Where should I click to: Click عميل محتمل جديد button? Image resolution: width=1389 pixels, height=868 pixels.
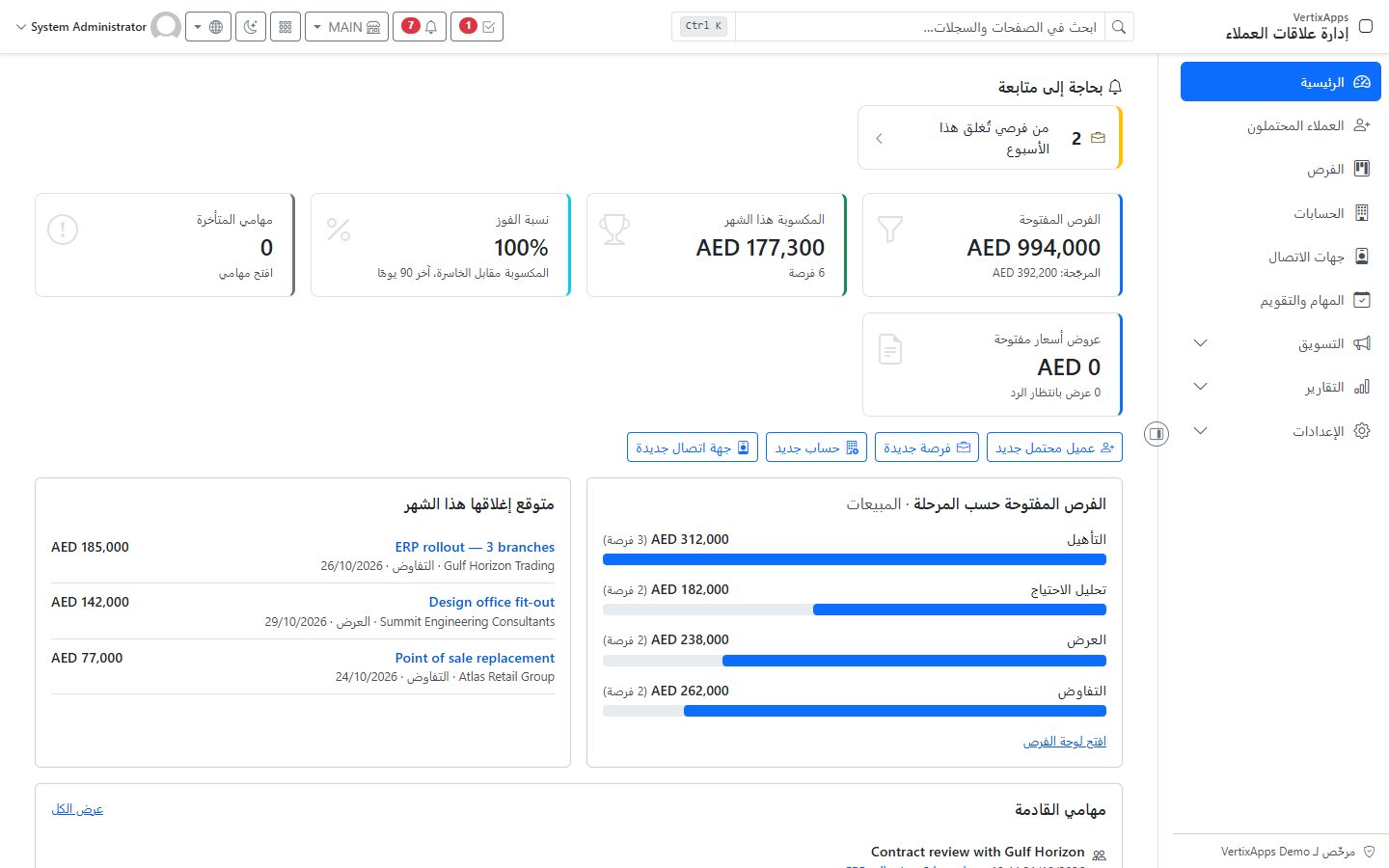click(x=1054, y=448)
